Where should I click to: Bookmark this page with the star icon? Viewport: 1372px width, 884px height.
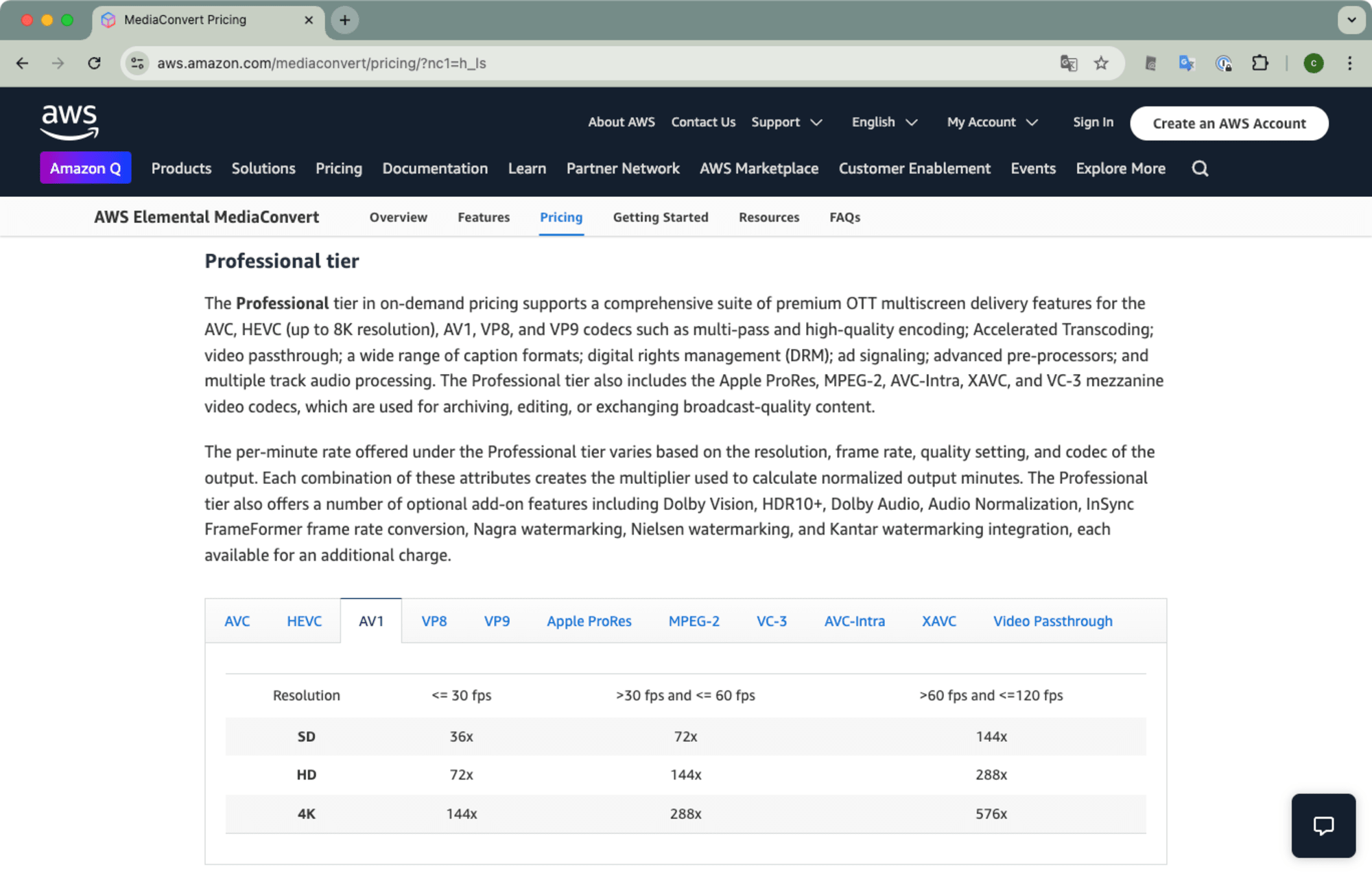click(1101, 63)
